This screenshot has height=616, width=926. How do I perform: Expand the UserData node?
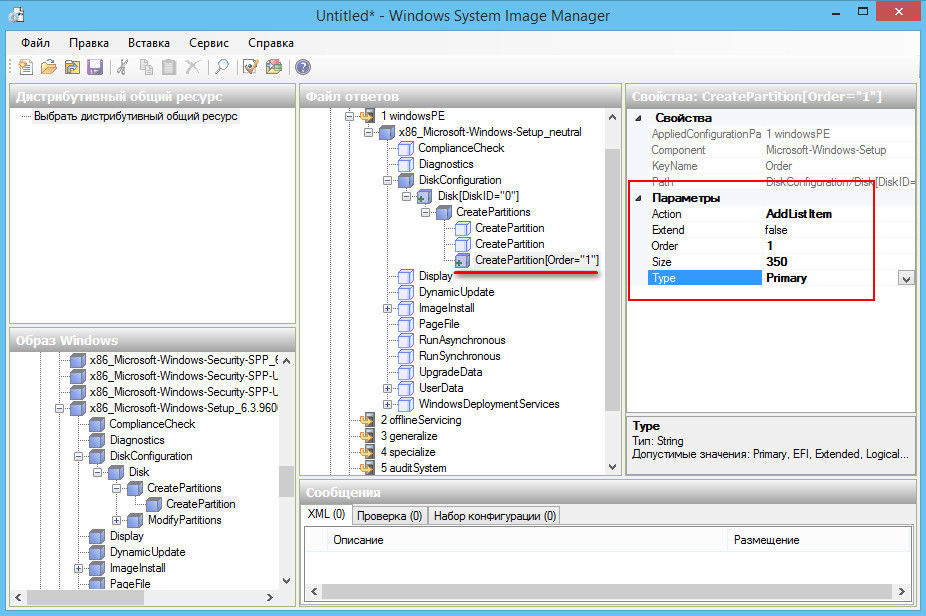click(387, 388)
